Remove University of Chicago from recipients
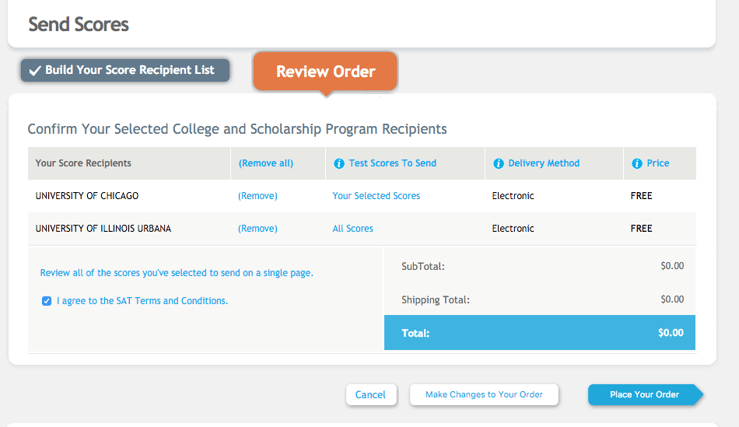 (257, 196)
